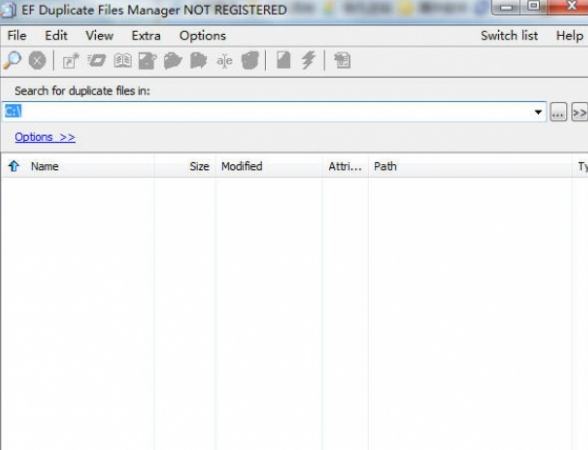Viewport: 588px width, 450px height.
Task: Click the clipboard list toolbar icon
Action: (342, 61)
